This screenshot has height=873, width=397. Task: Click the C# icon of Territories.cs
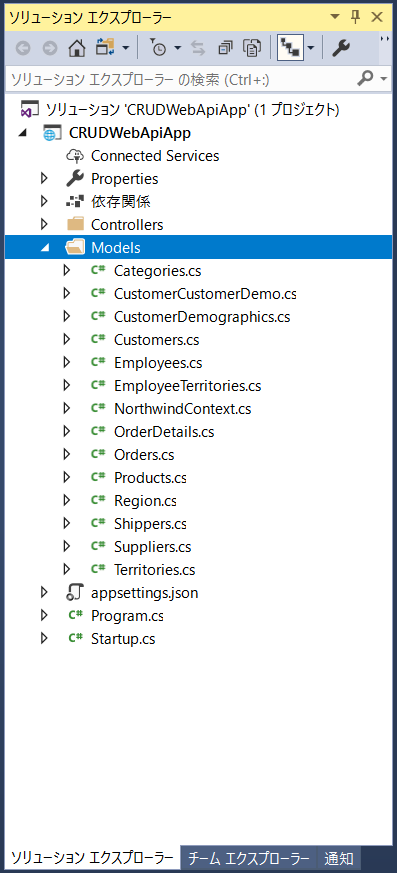click(x=99, y=568)
